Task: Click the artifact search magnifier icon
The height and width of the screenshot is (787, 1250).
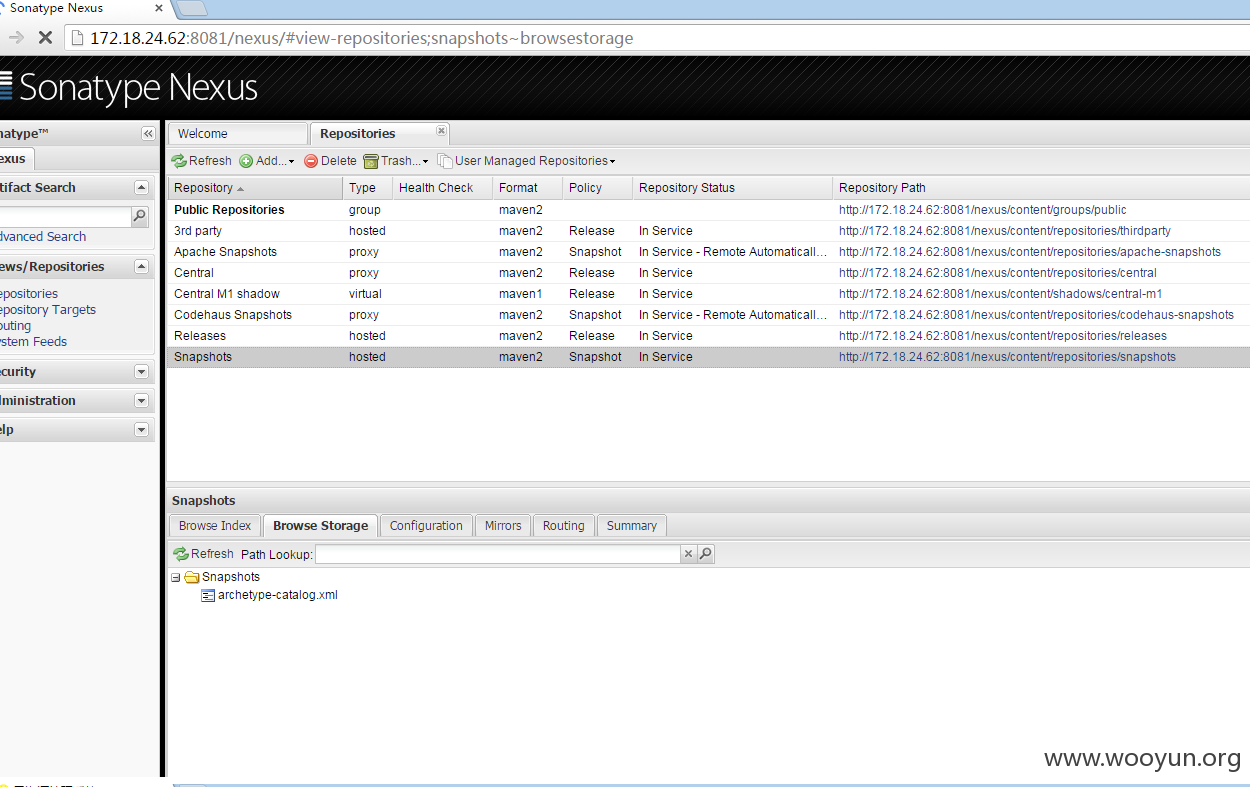Action: (x=140, y=216)
